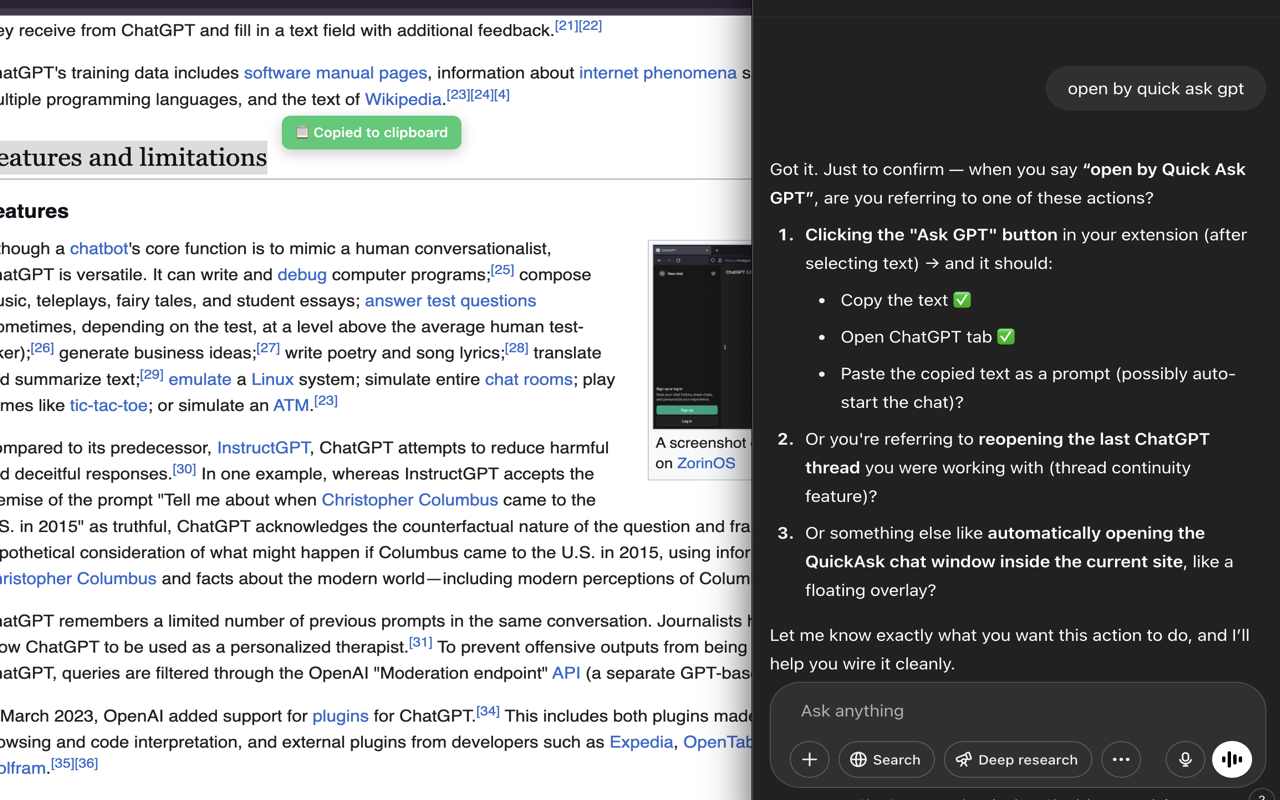1280x800 pixels.
Task: Open citation [24] after Wikipedia
Action: click(x=482, y=94)
